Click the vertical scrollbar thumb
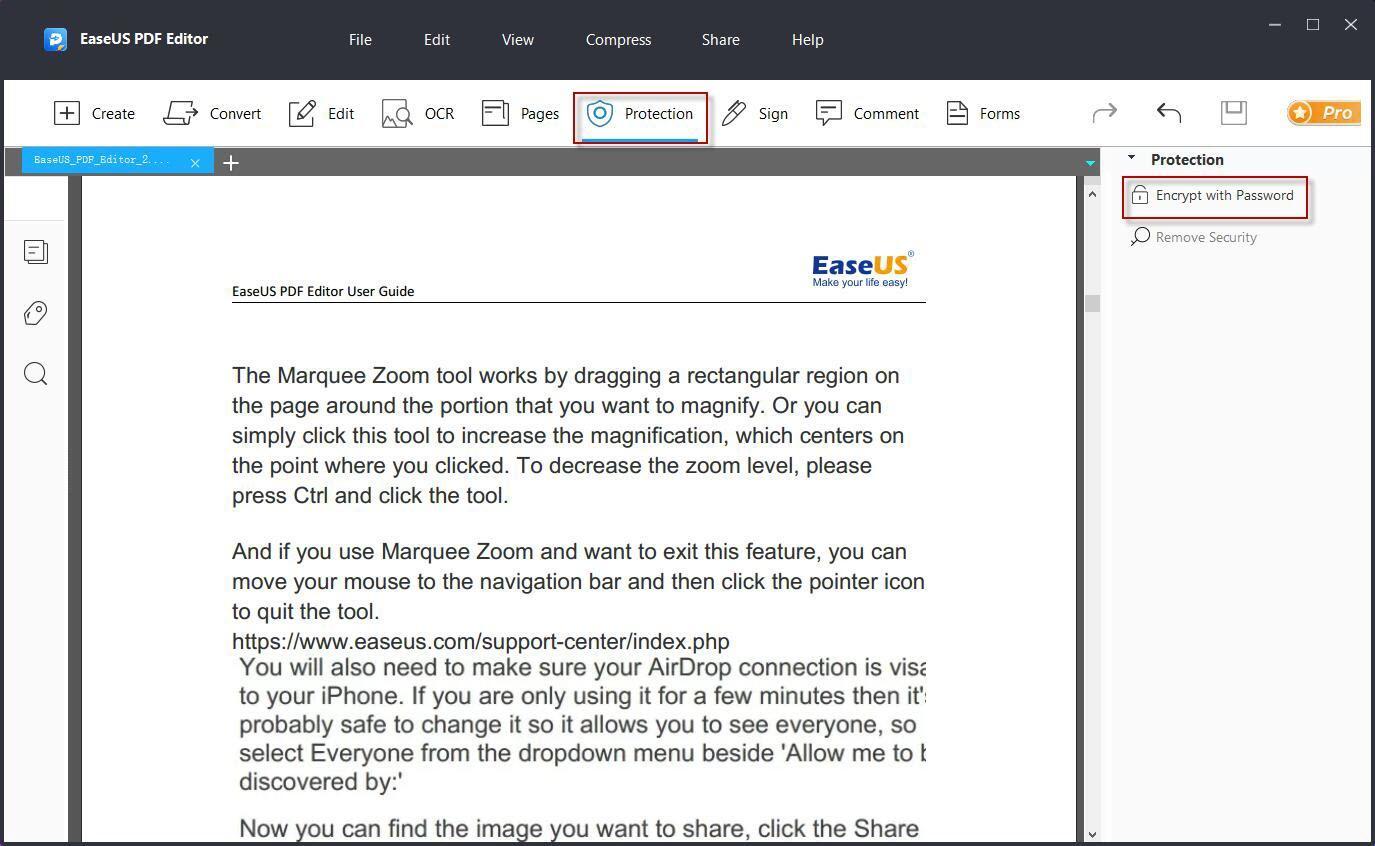 [1092, 303]
